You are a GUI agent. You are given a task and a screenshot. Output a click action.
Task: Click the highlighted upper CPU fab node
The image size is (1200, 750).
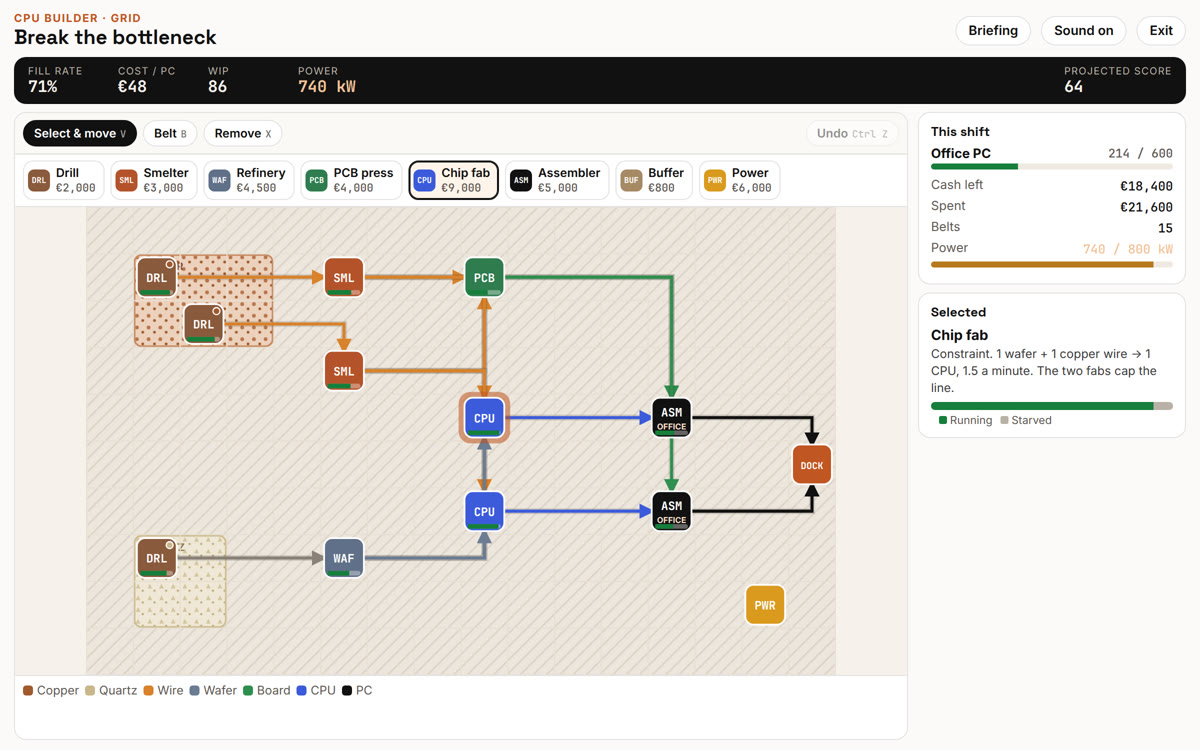pos(484,418)
